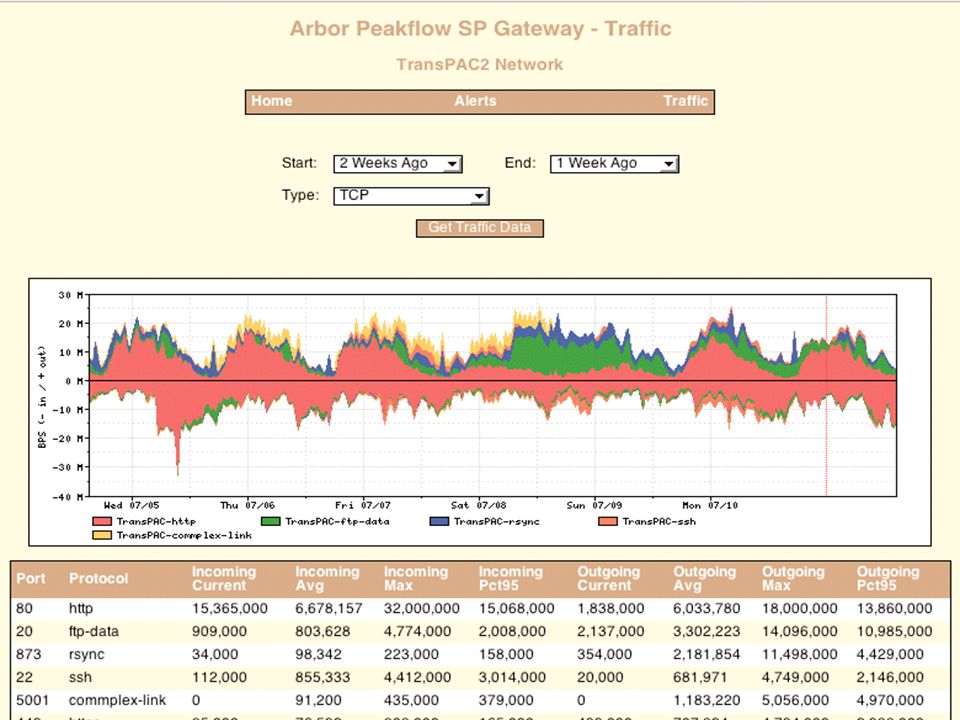Click ssh outgoing current value 20,000
This screenshot has height=720, width=960.
click(600, 677)
